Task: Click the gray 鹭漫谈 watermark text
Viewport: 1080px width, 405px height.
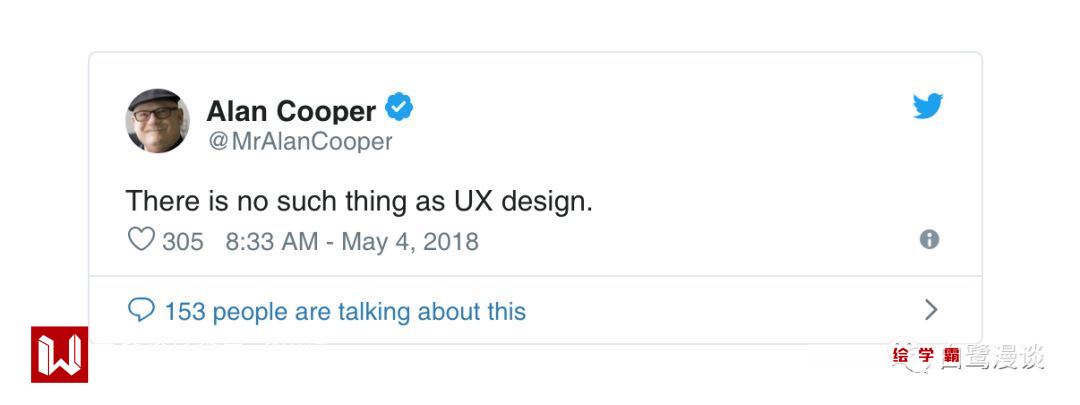Action: 1004,357
